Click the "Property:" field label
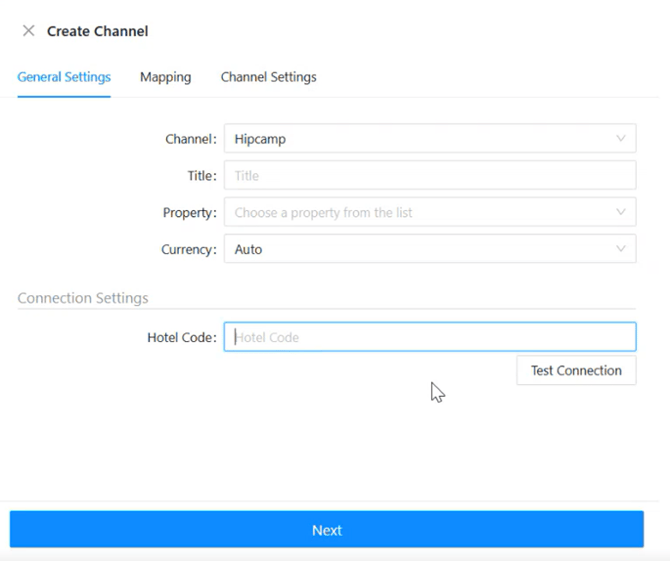This screenshot has width=670, height=561. (x=189, y=212)
